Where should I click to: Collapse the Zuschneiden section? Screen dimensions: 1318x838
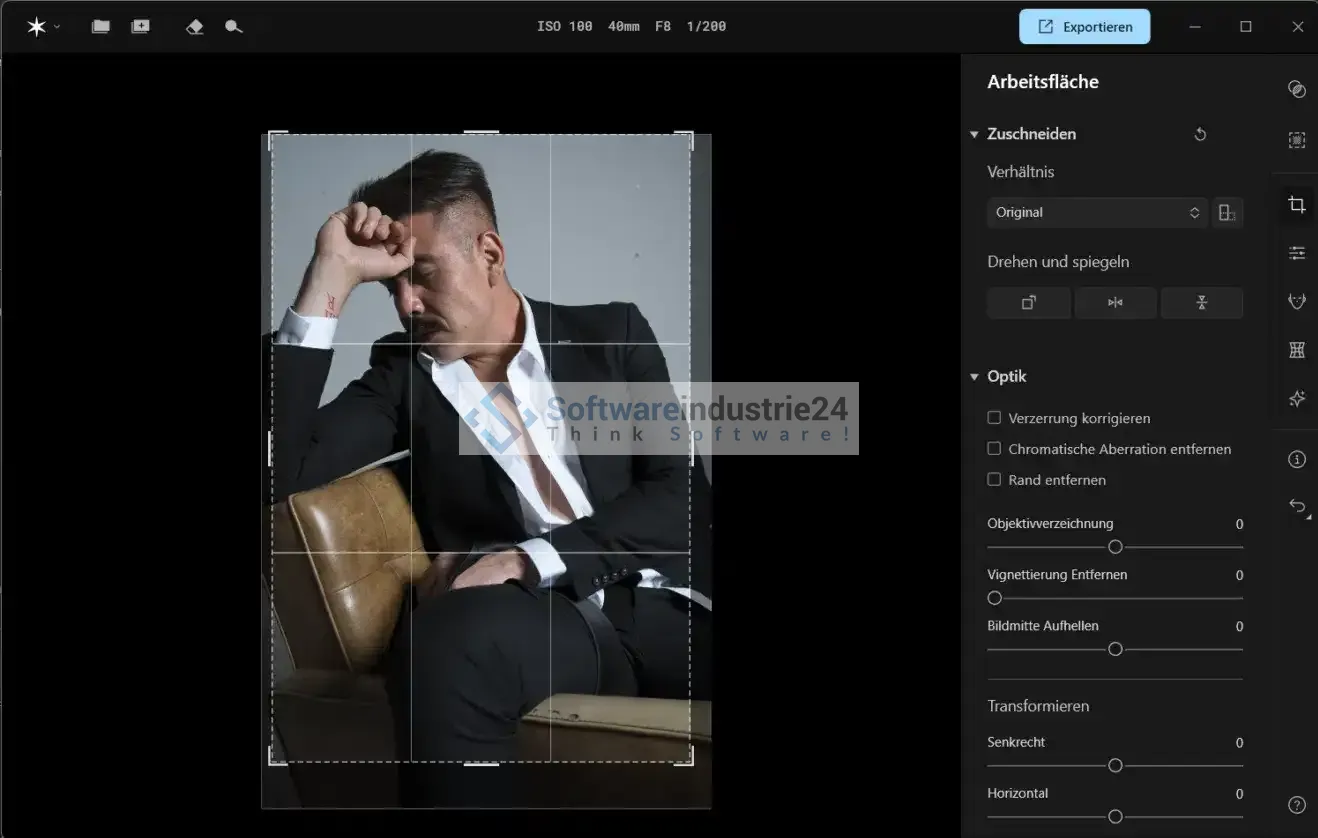pyautogui.click(x=974, y=134)
